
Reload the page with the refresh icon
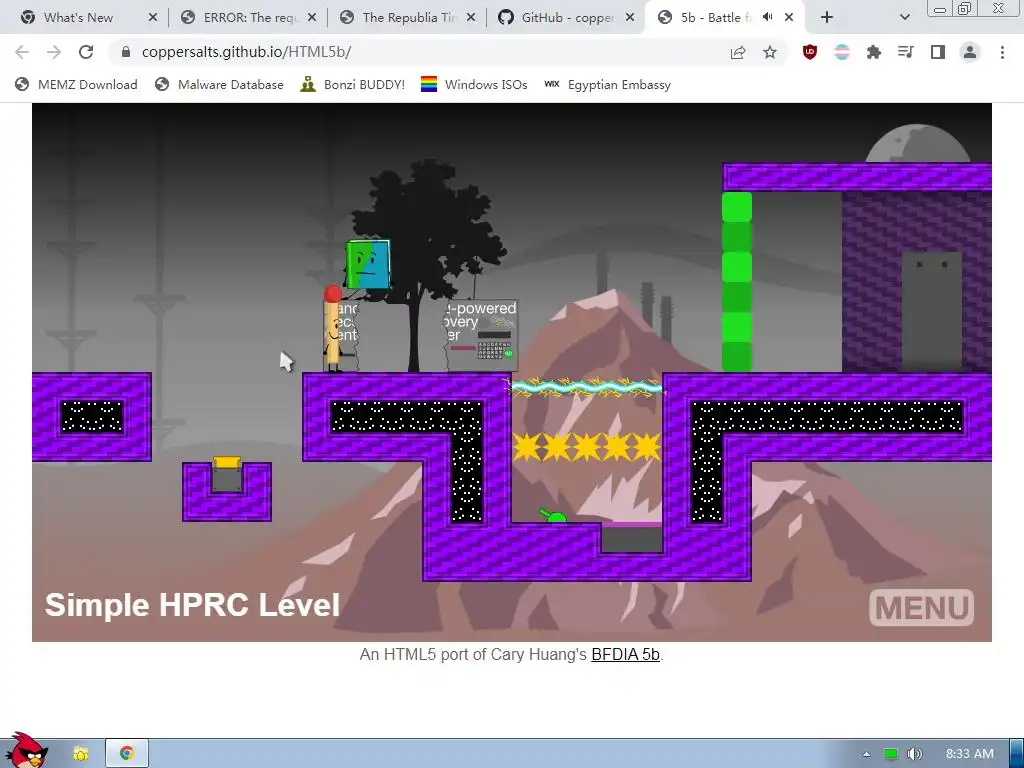(x=86, y=52)
